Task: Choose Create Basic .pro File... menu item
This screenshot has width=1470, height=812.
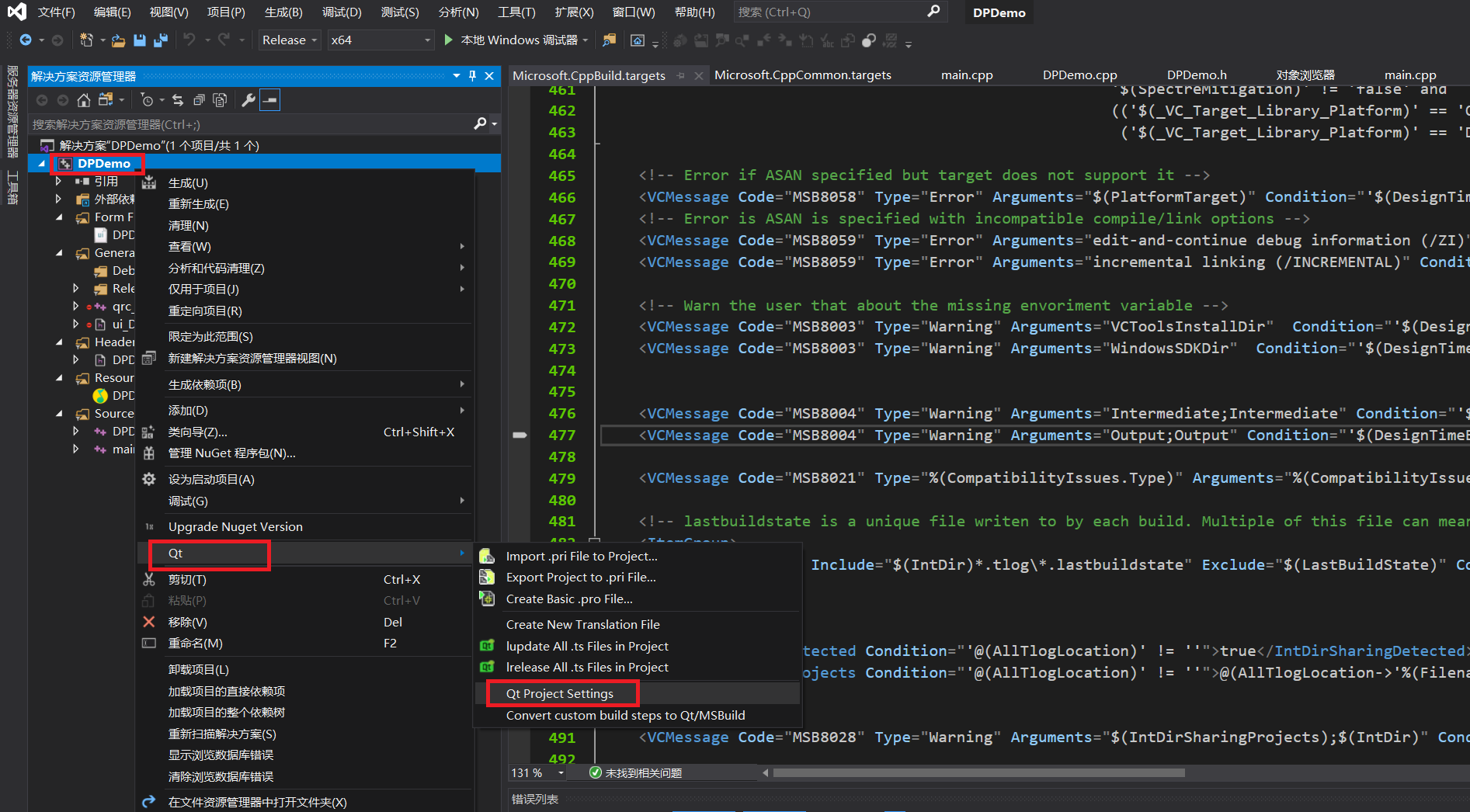Action: click(x=569, y=599)
